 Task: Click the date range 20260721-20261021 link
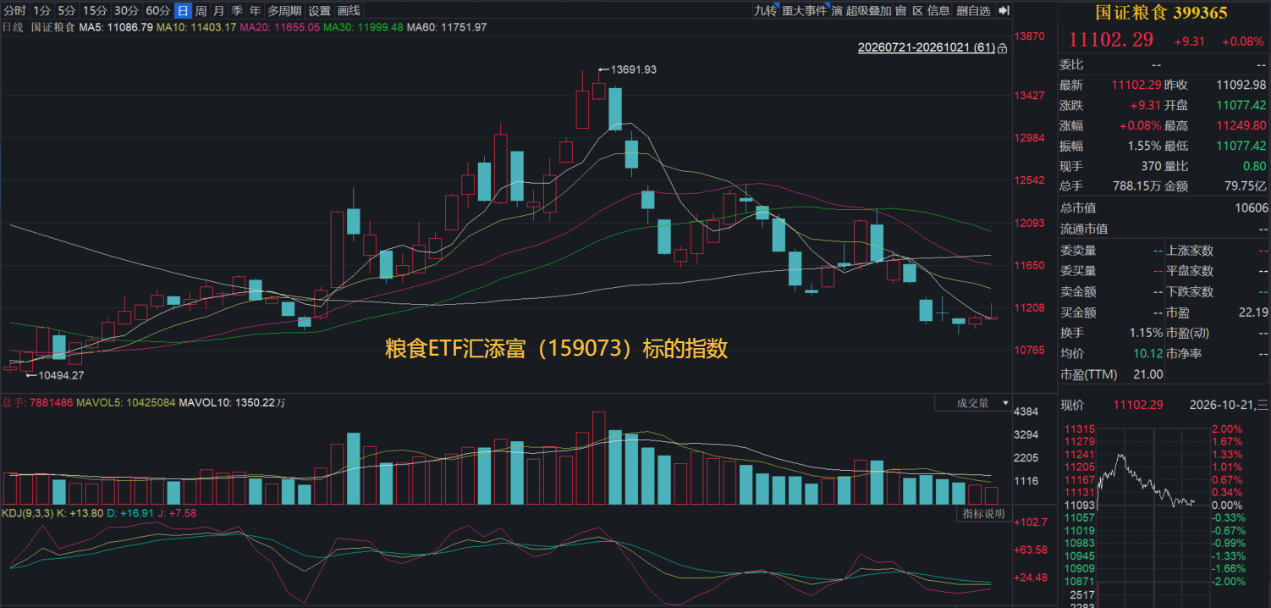926,48
